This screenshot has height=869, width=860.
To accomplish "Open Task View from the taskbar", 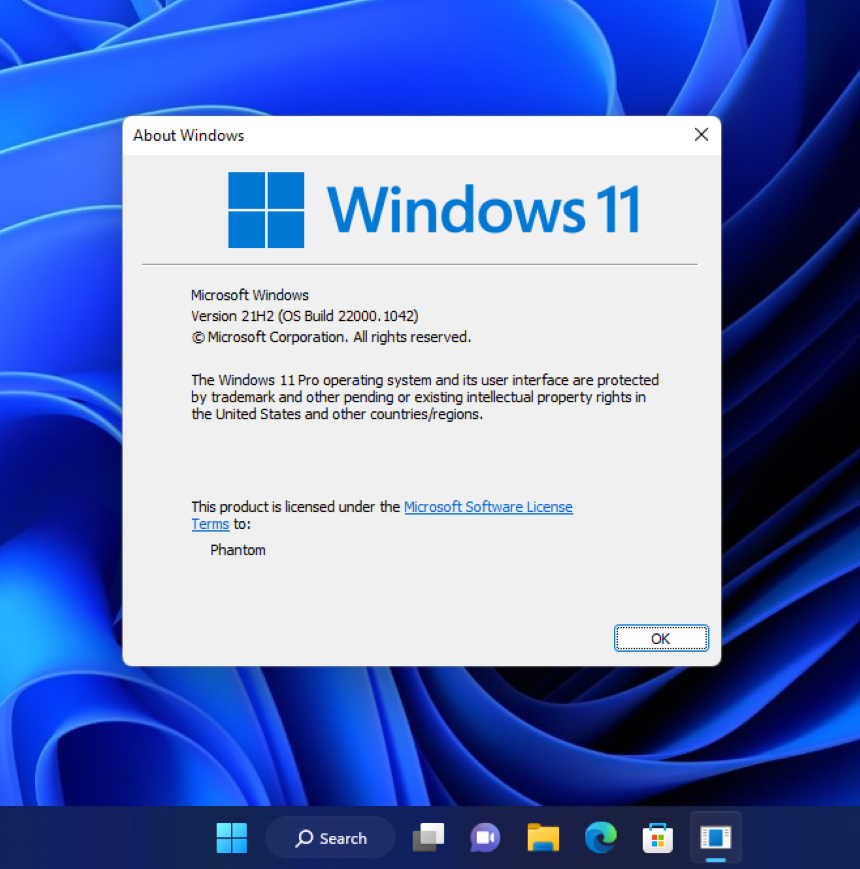I will pyautogui.click(x=428, y=837).
